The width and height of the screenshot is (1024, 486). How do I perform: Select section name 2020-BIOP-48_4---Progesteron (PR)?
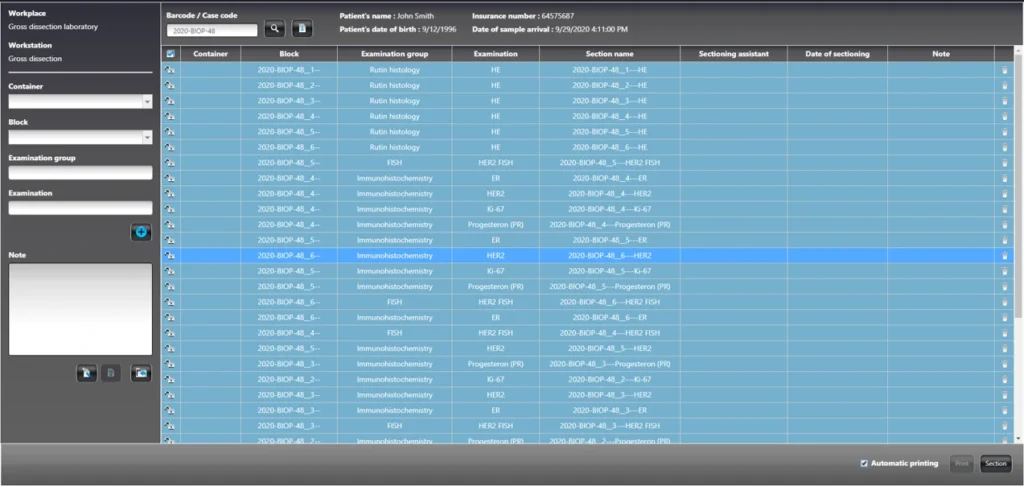pos(610,225)
